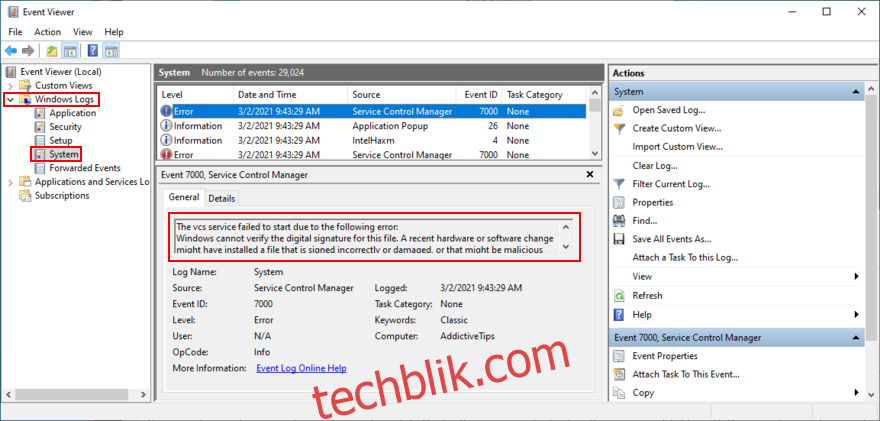Screen dimensions: 880x421
Task: Click the Create Custom View funnel icon
Action: tap(619, 129)
